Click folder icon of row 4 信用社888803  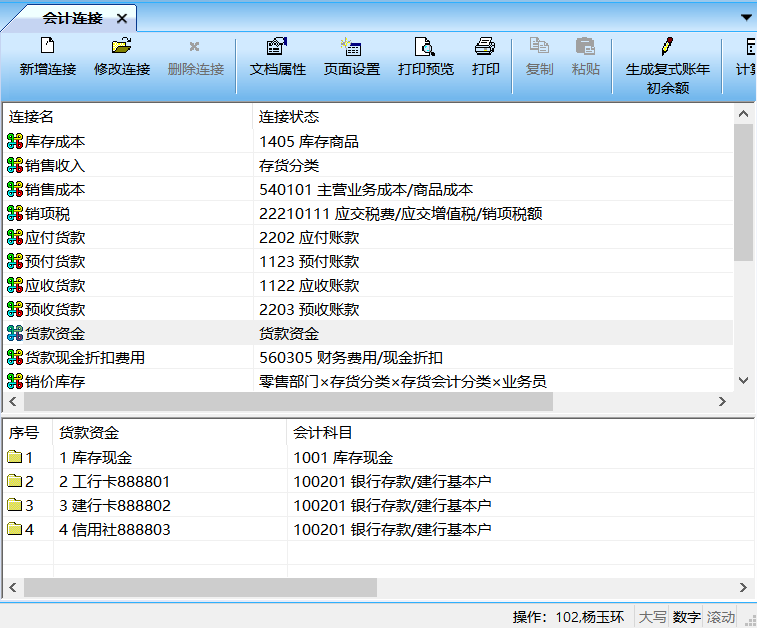point(15,529)
